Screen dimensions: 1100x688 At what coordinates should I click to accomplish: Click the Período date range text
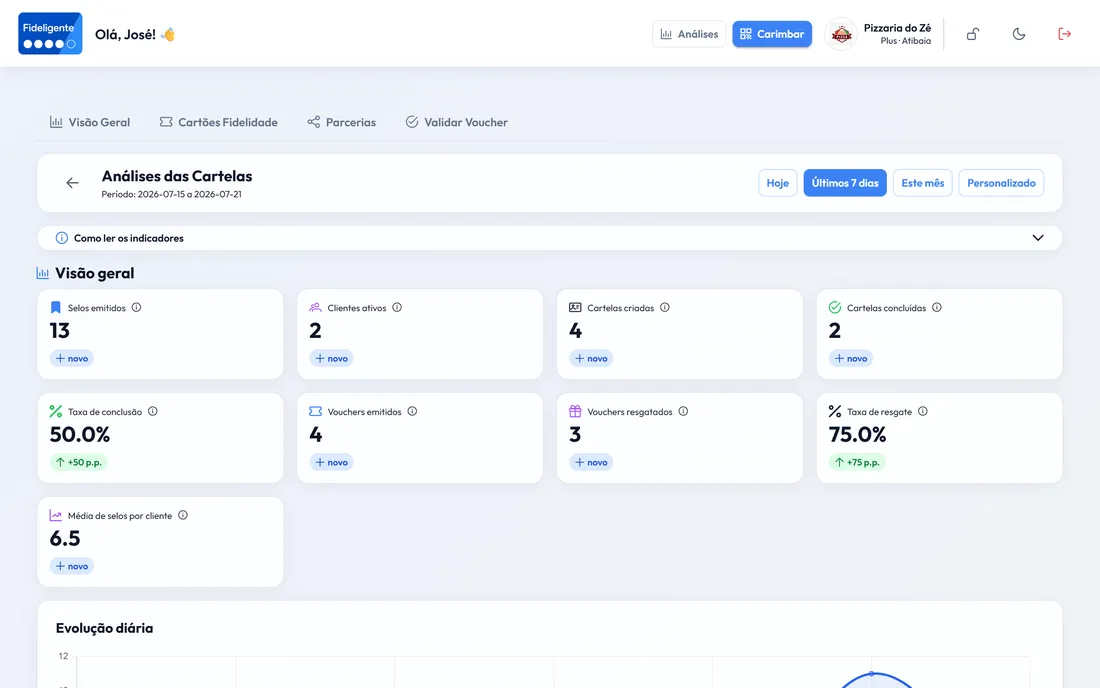171,194
